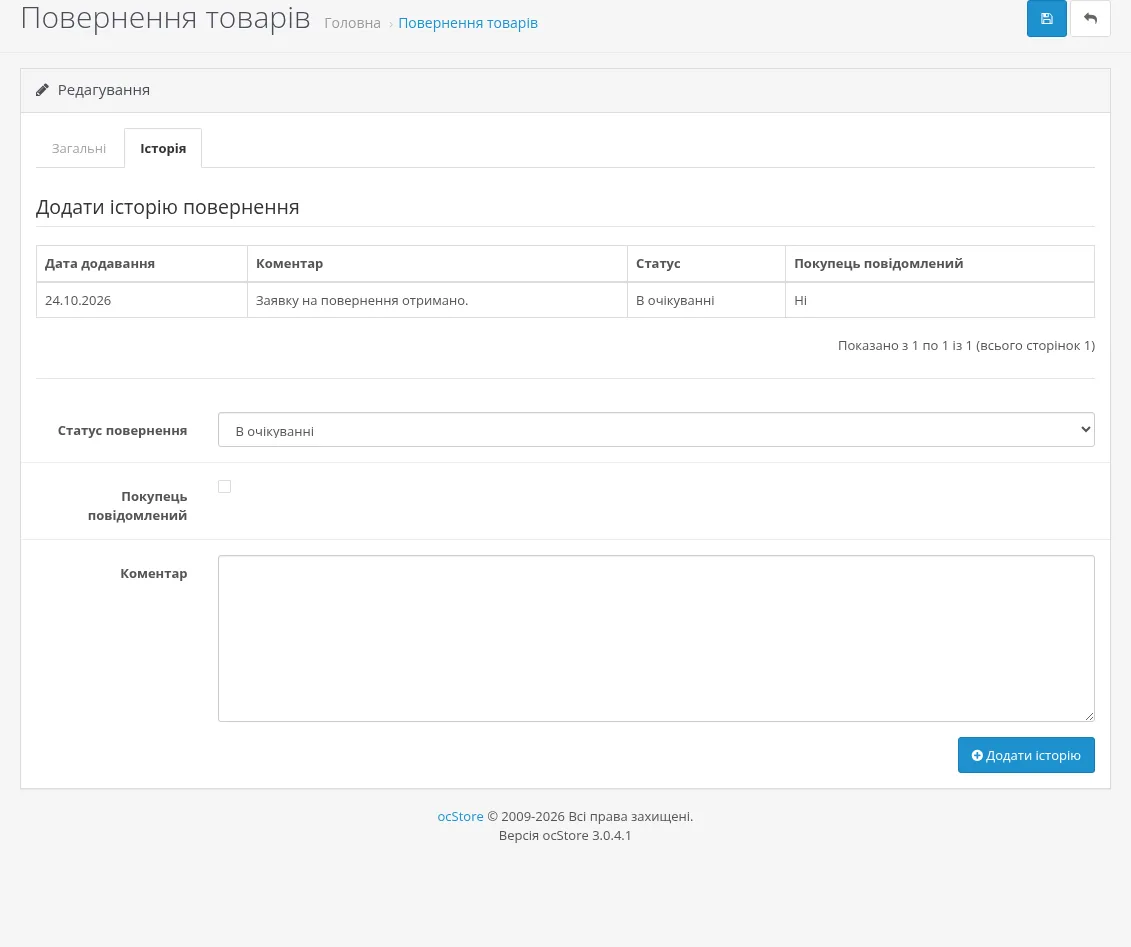Viewport: 1131px width, 947px height.
Task: Follow the ocStore footer link
Action: click(x=460, y=816)
